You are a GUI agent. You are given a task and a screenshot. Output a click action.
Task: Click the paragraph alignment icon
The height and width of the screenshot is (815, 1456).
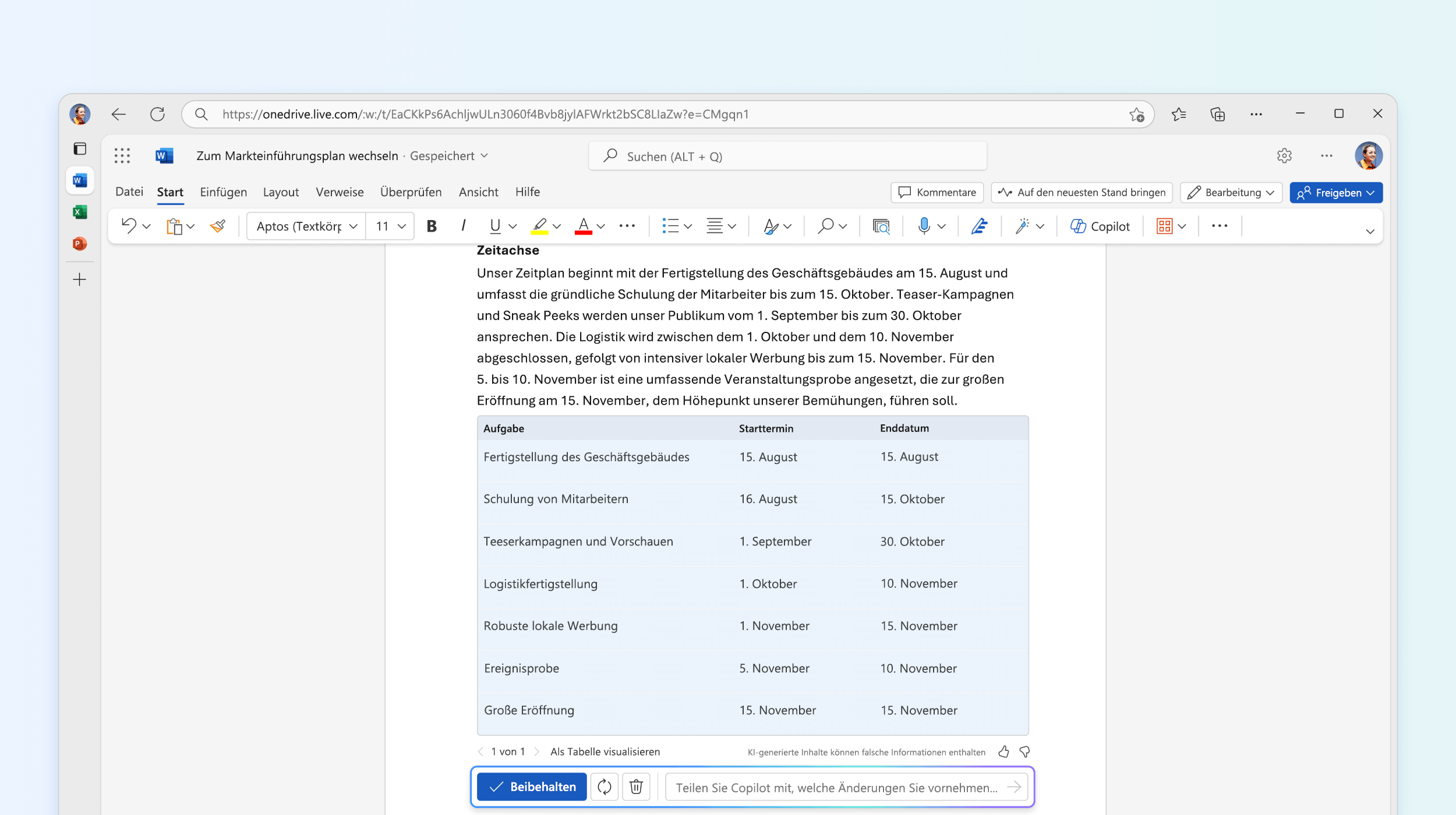coord(715,226)
